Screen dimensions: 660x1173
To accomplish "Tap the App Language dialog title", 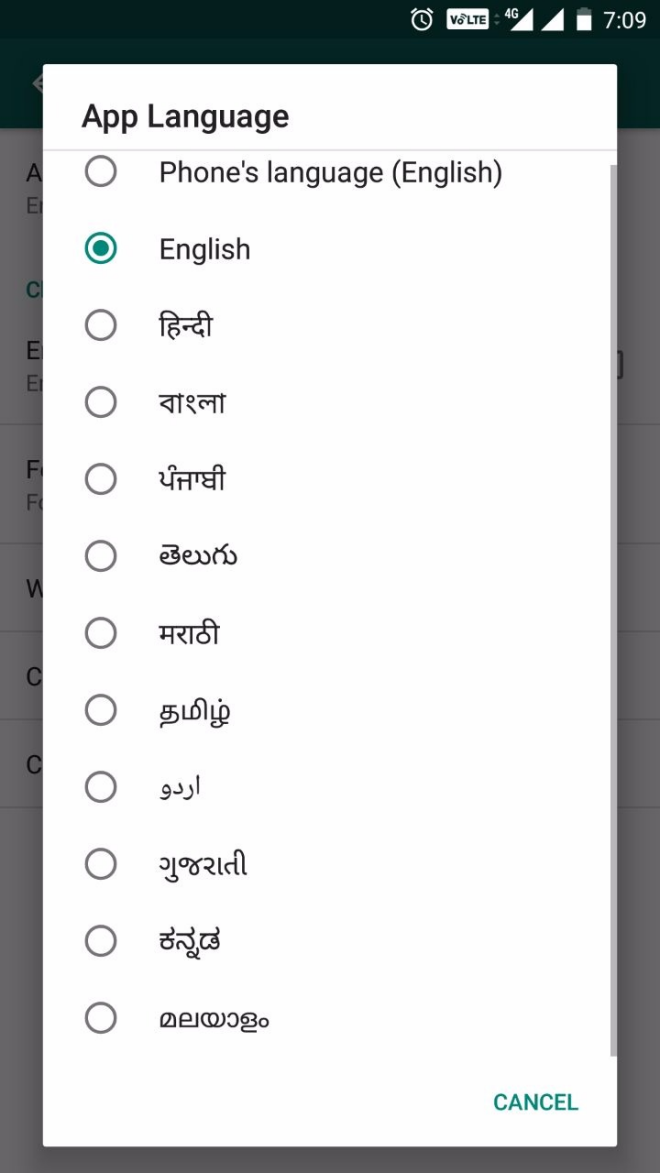I will click(x=185, y=116).
